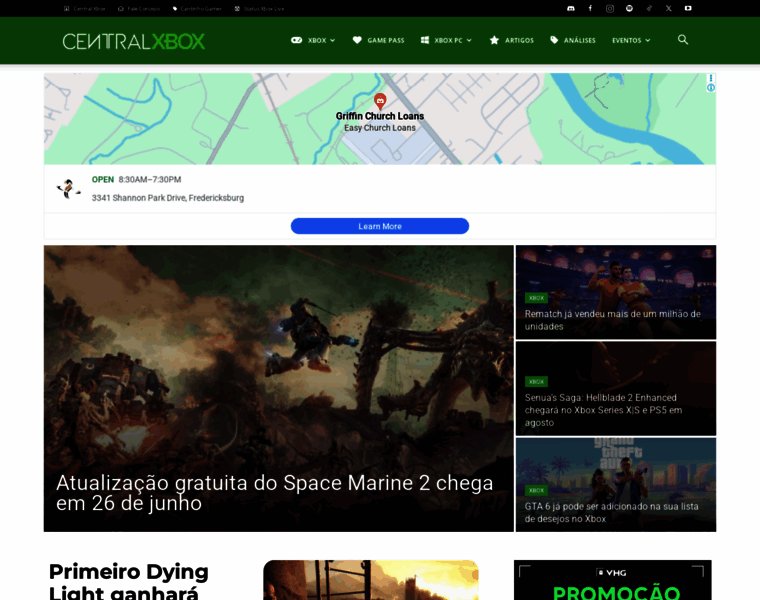This screenshot has height=600, width=760.
Task: Click the CentralXbox site logo
Action: [x=133, y=41]
